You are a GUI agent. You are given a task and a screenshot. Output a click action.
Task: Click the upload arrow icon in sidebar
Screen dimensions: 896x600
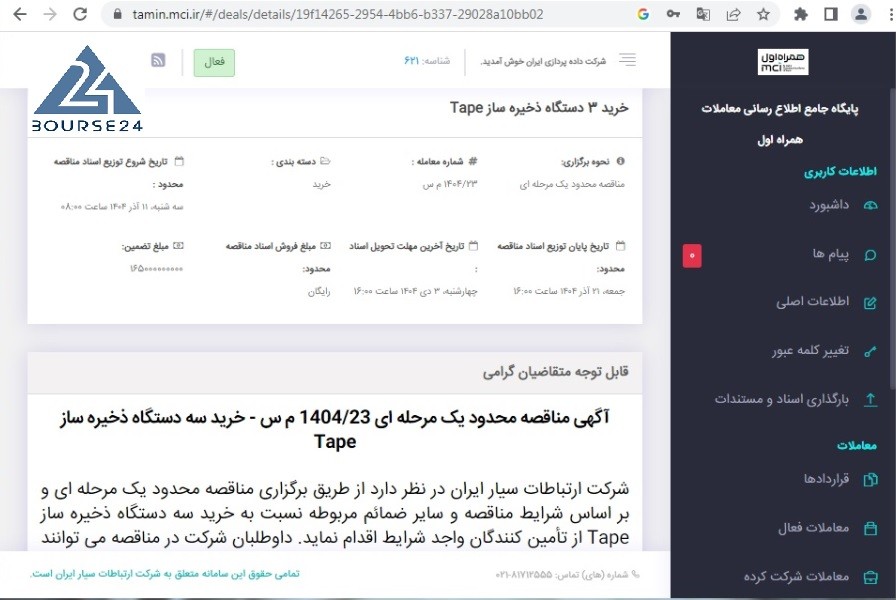[870, 400]
